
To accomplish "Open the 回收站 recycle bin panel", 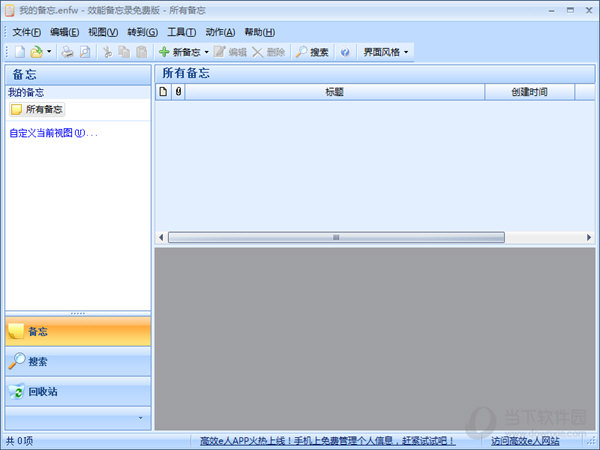I will click(78, 391).
